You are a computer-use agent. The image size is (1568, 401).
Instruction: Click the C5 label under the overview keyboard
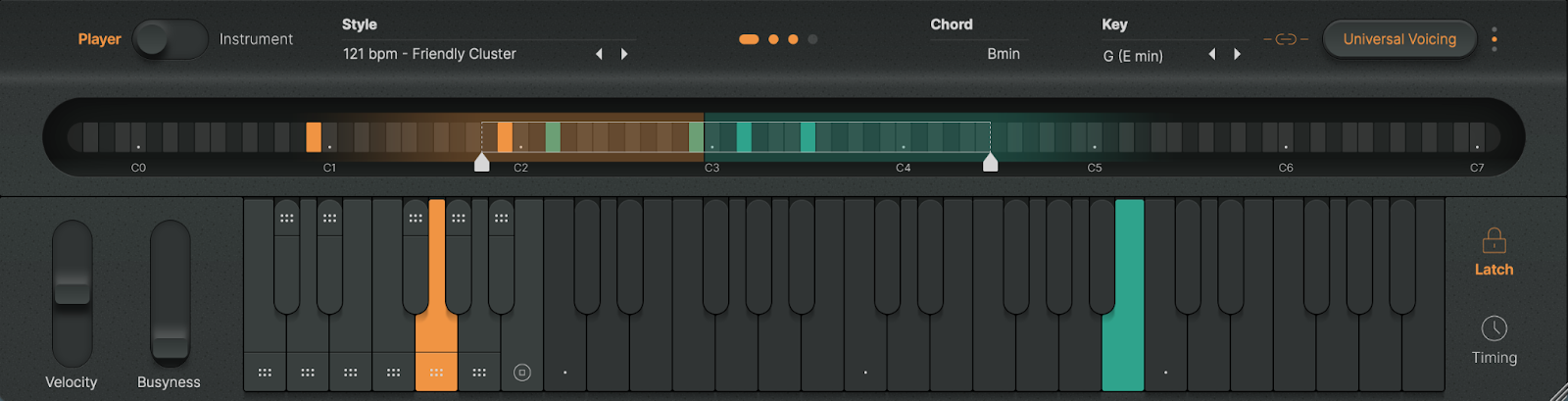click(x=1095, y=168)
